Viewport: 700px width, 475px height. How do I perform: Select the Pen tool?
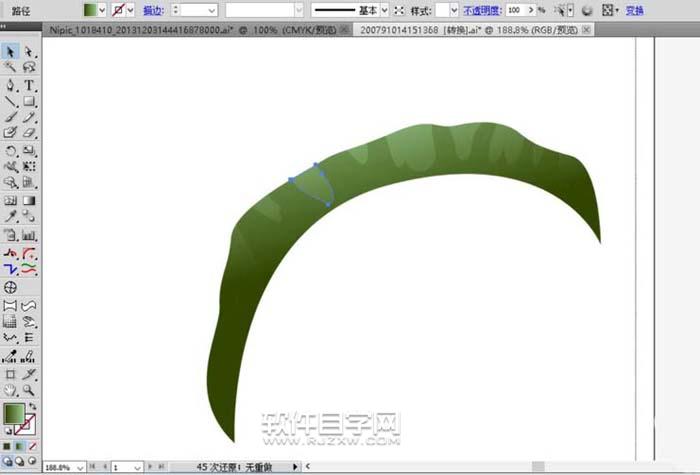coord(10,85)
